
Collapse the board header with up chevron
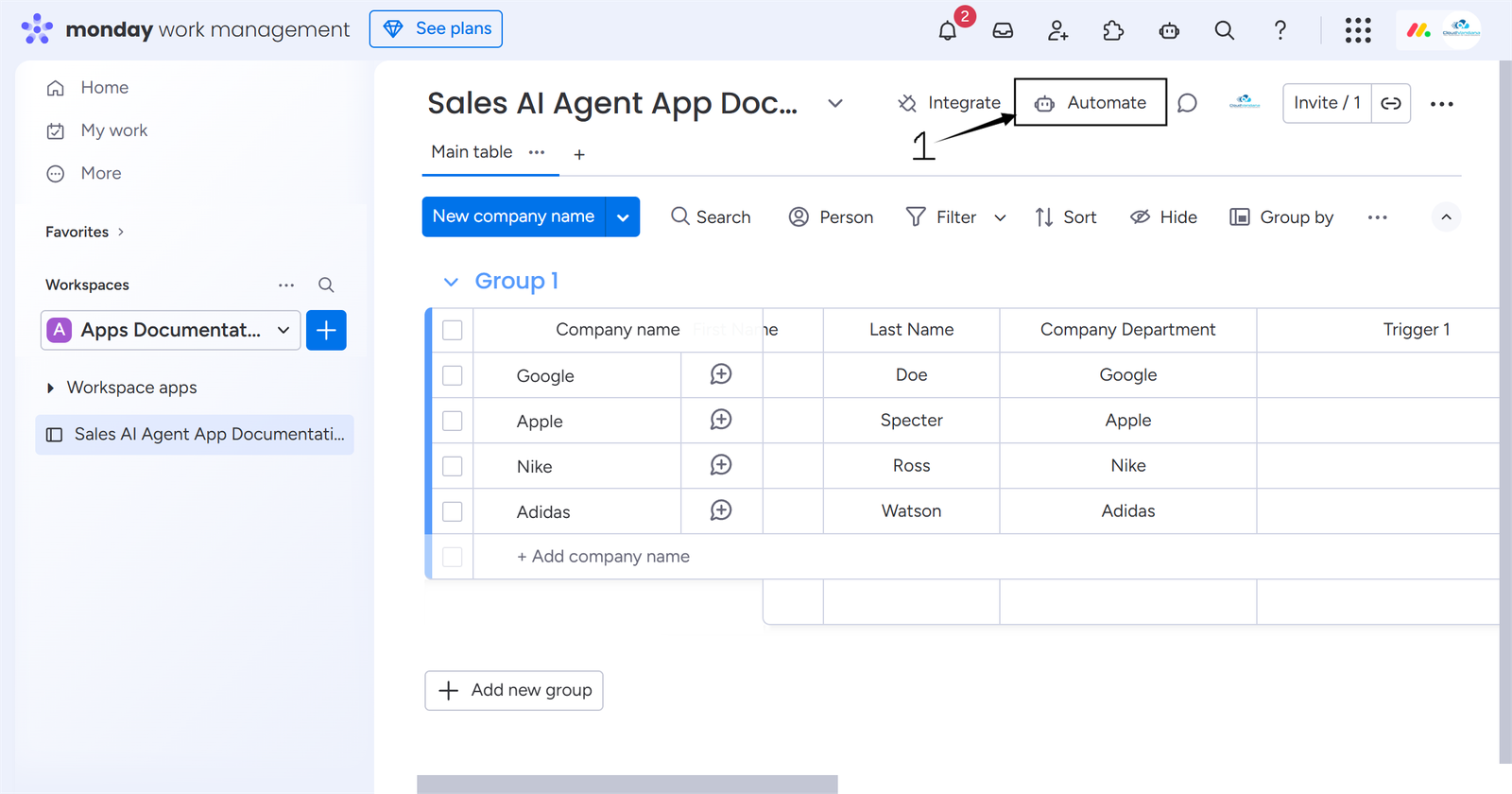1446,217
